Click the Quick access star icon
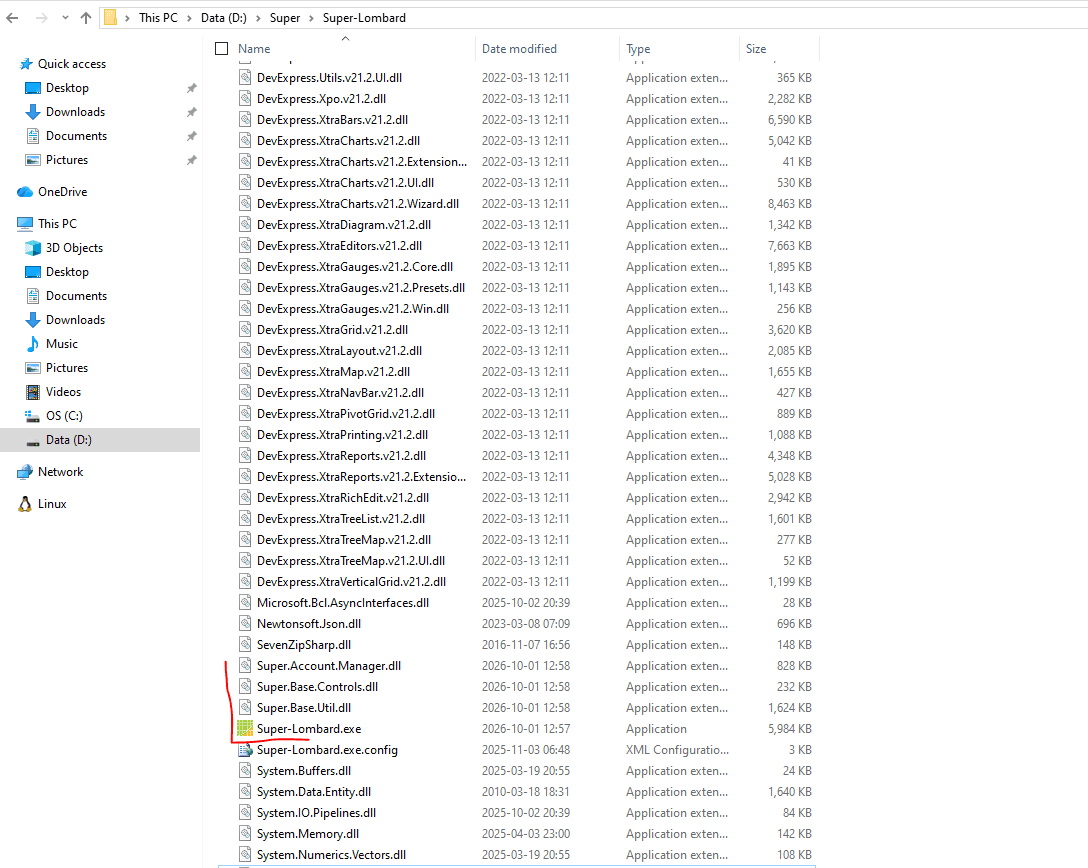 (x=26, y=64)
